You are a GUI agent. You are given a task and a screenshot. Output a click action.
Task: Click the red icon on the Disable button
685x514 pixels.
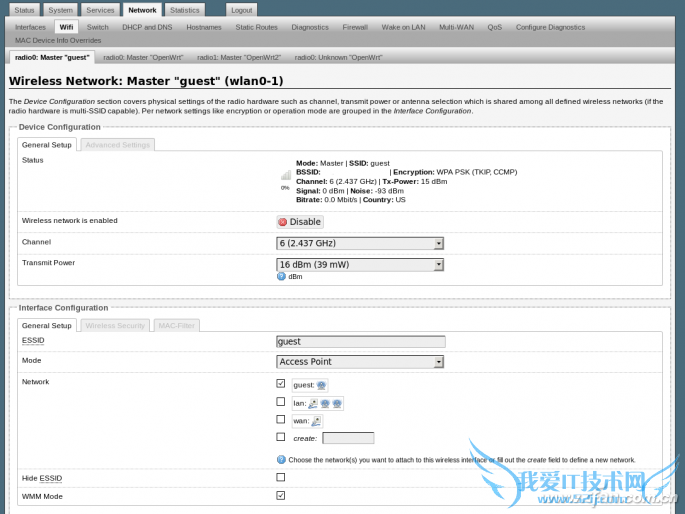tap(283, 222)
